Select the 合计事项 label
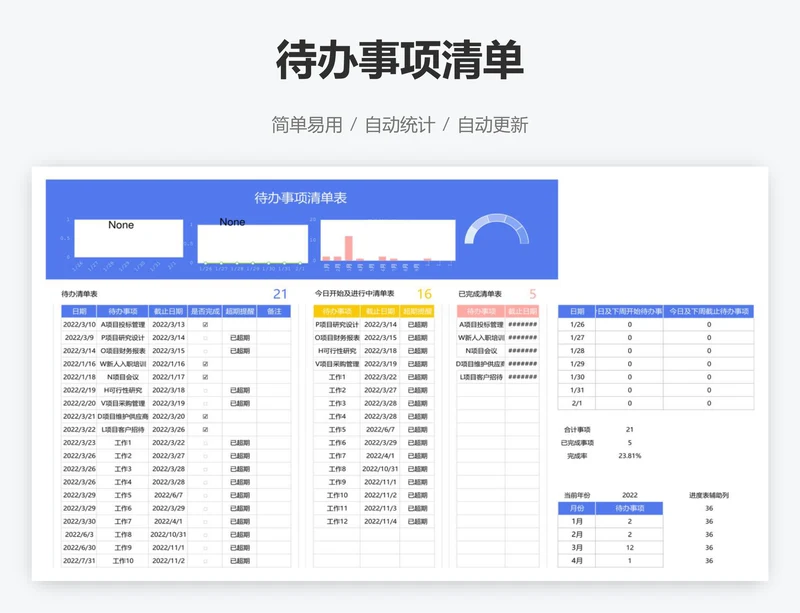Image resolution: width=800 pixels, height=613 pixels. (577, 430)
